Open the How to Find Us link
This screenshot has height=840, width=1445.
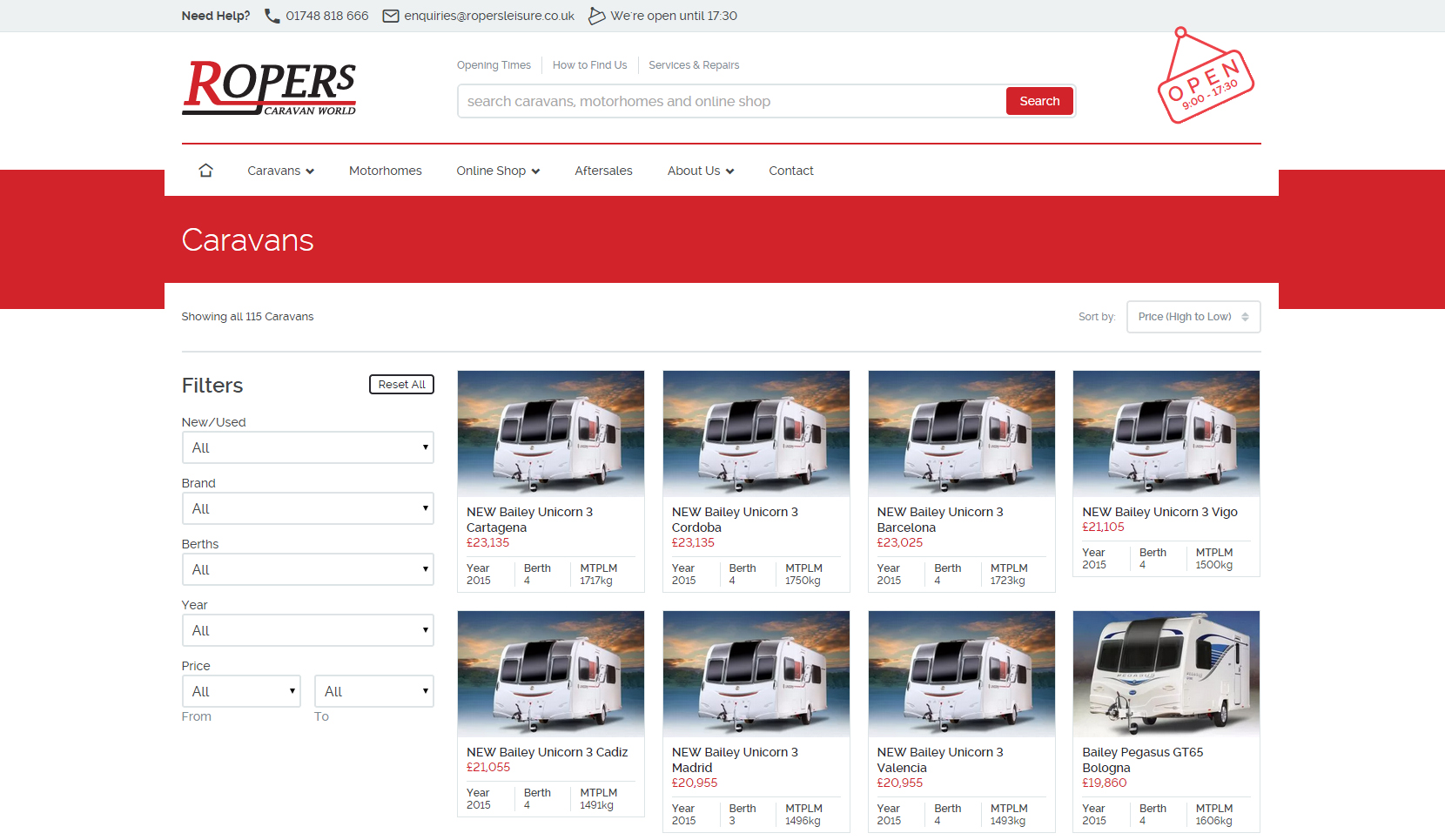(x=589, y=65)
